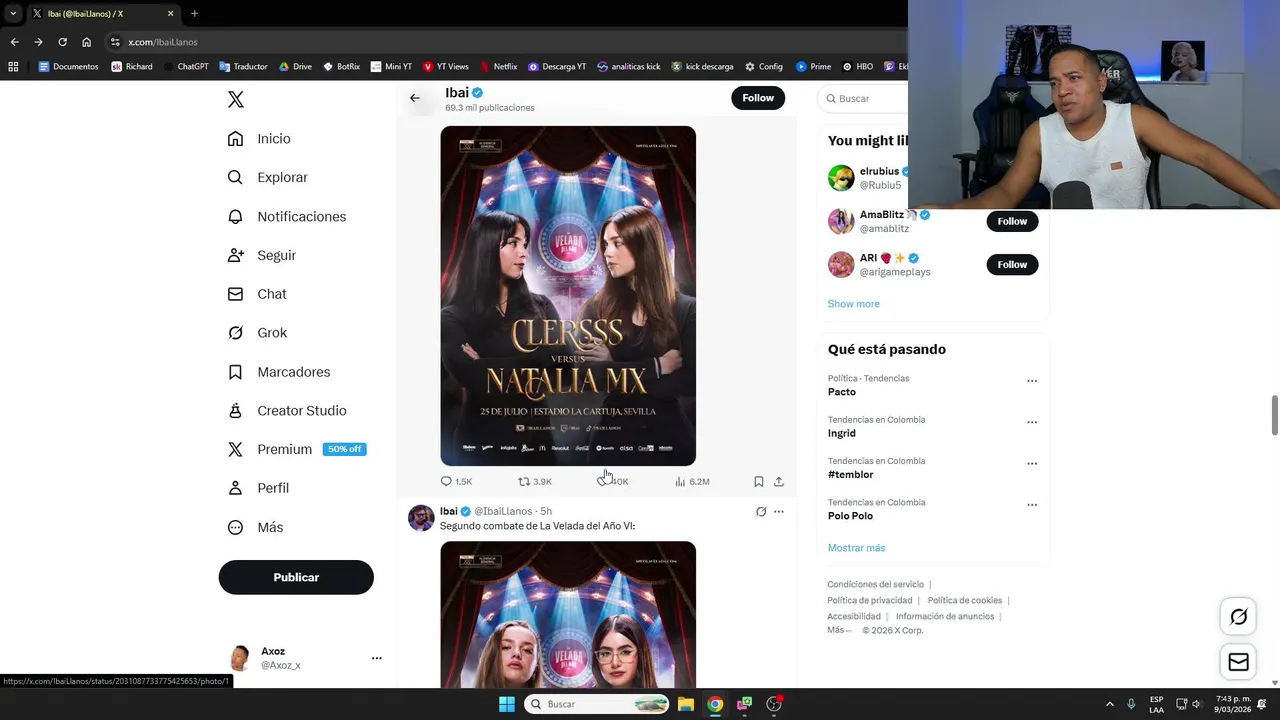Open Creator Studio in the sidebar
Image resolution: width=1280 pixels, height=720 pixels.
click(x=288, y=411)
